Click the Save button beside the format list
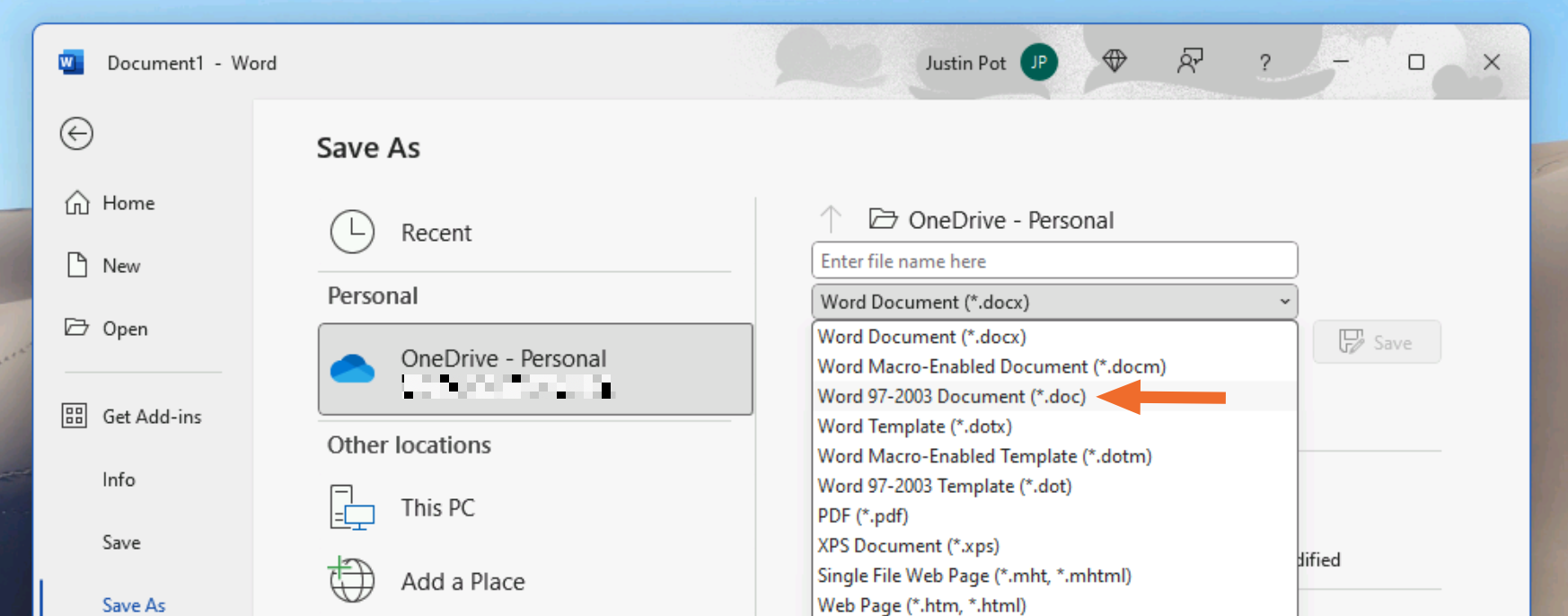The height and width of the screenshot is (616, 1568). (x=1376, y=342)
